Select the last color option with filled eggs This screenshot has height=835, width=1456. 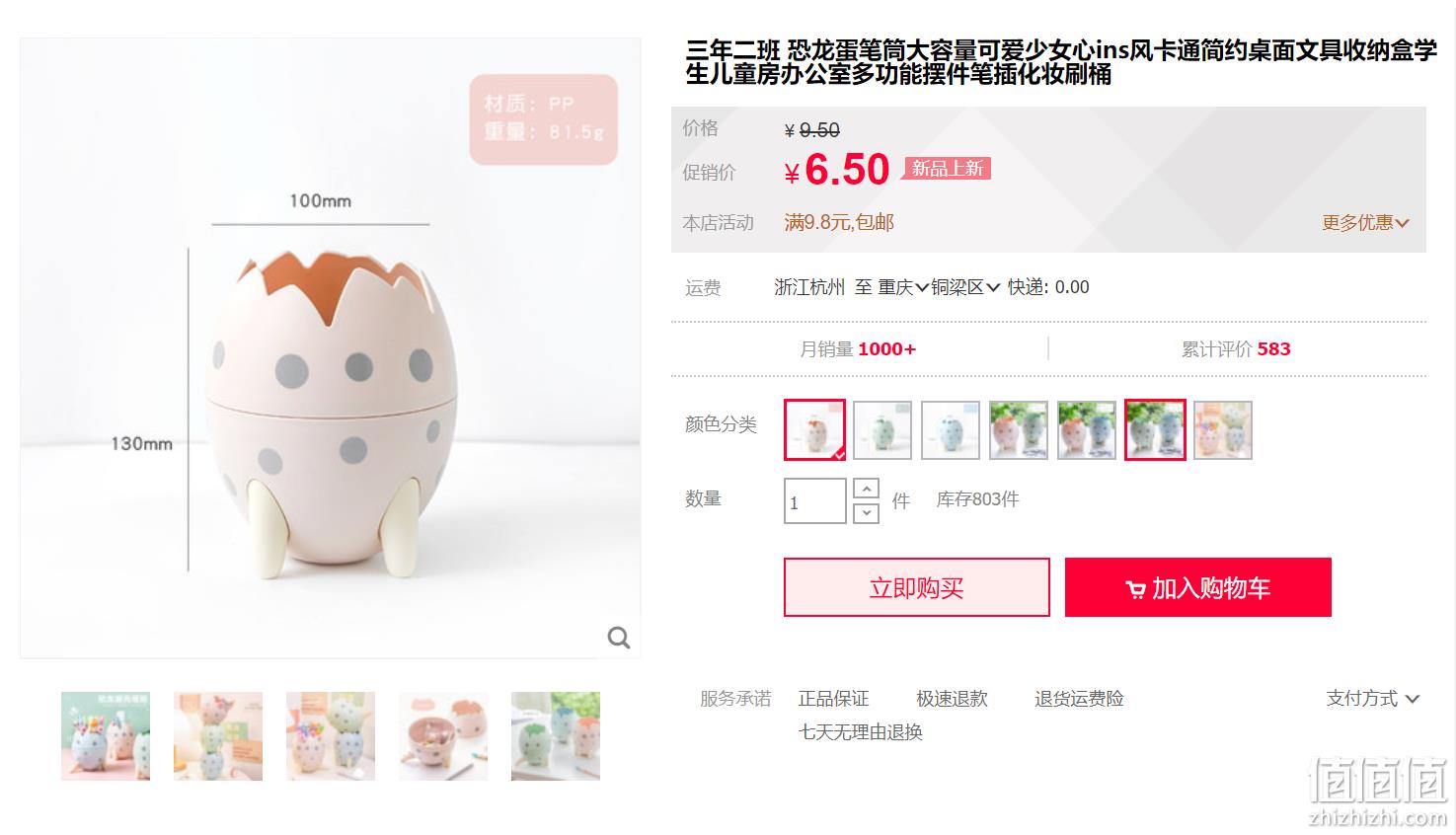[1223, 429]
